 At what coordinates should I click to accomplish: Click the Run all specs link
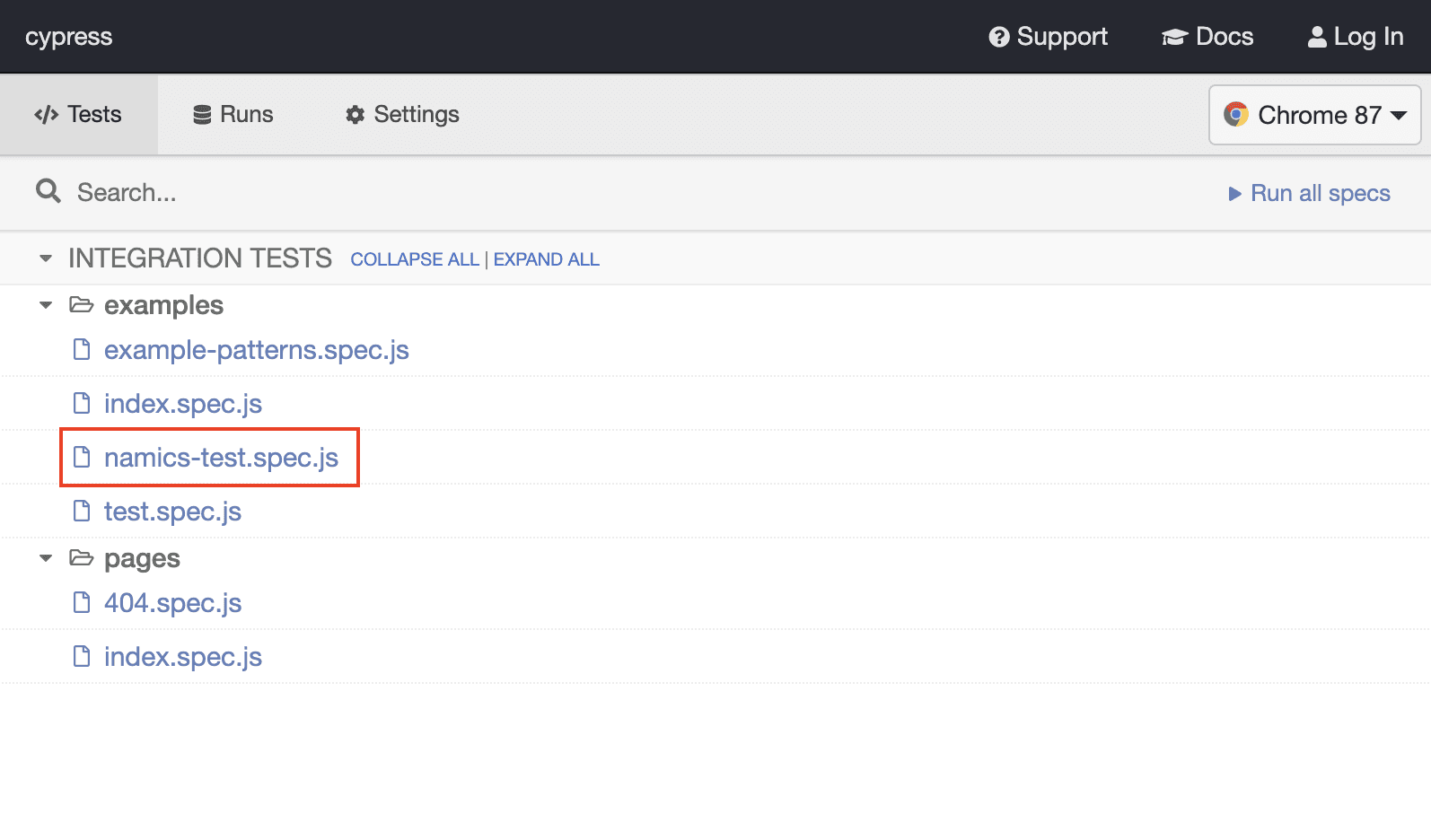tap(1309, 193)
